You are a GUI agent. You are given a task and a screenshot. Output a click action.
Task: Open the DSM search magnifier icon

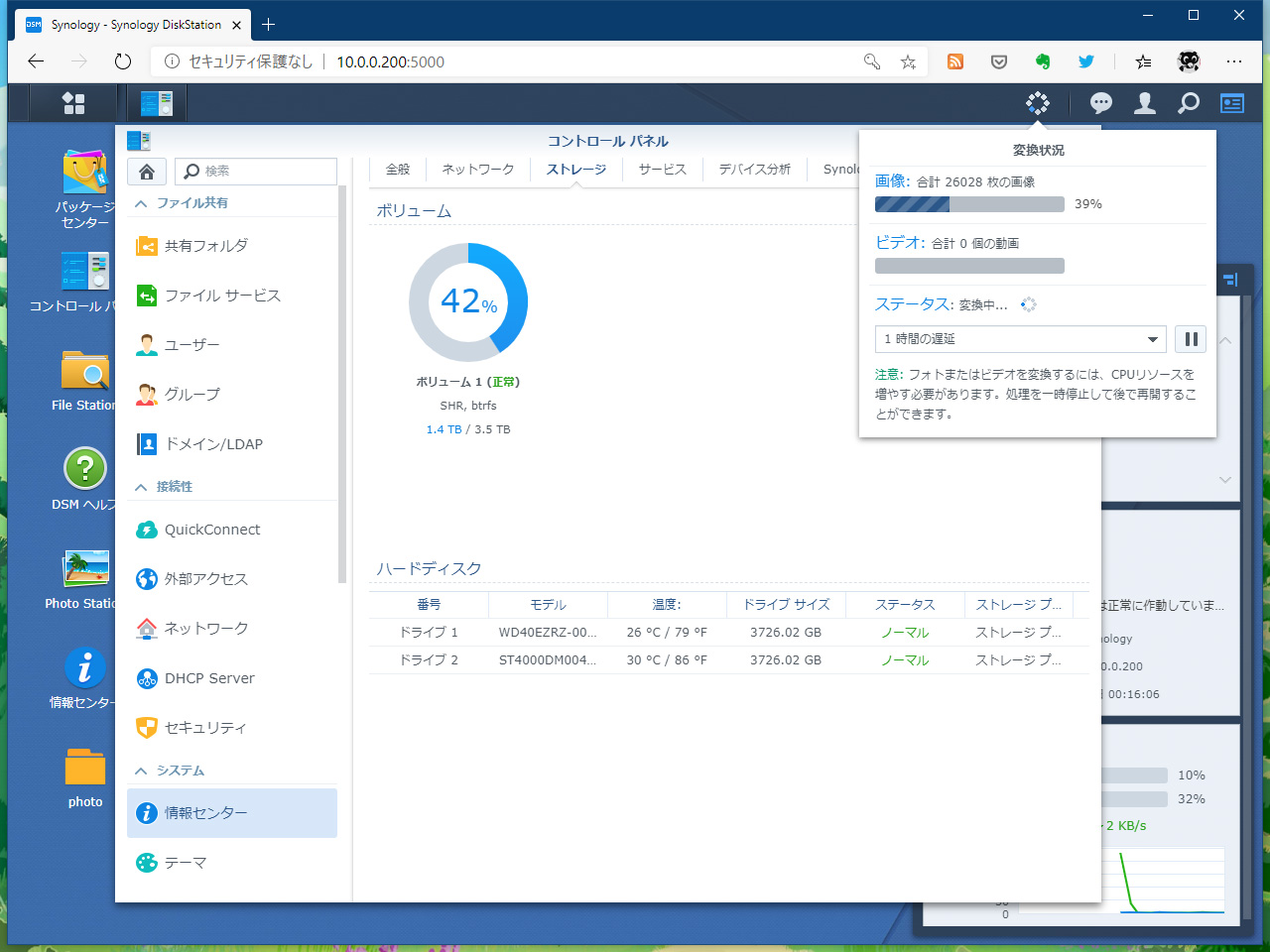click(1189, 103)
